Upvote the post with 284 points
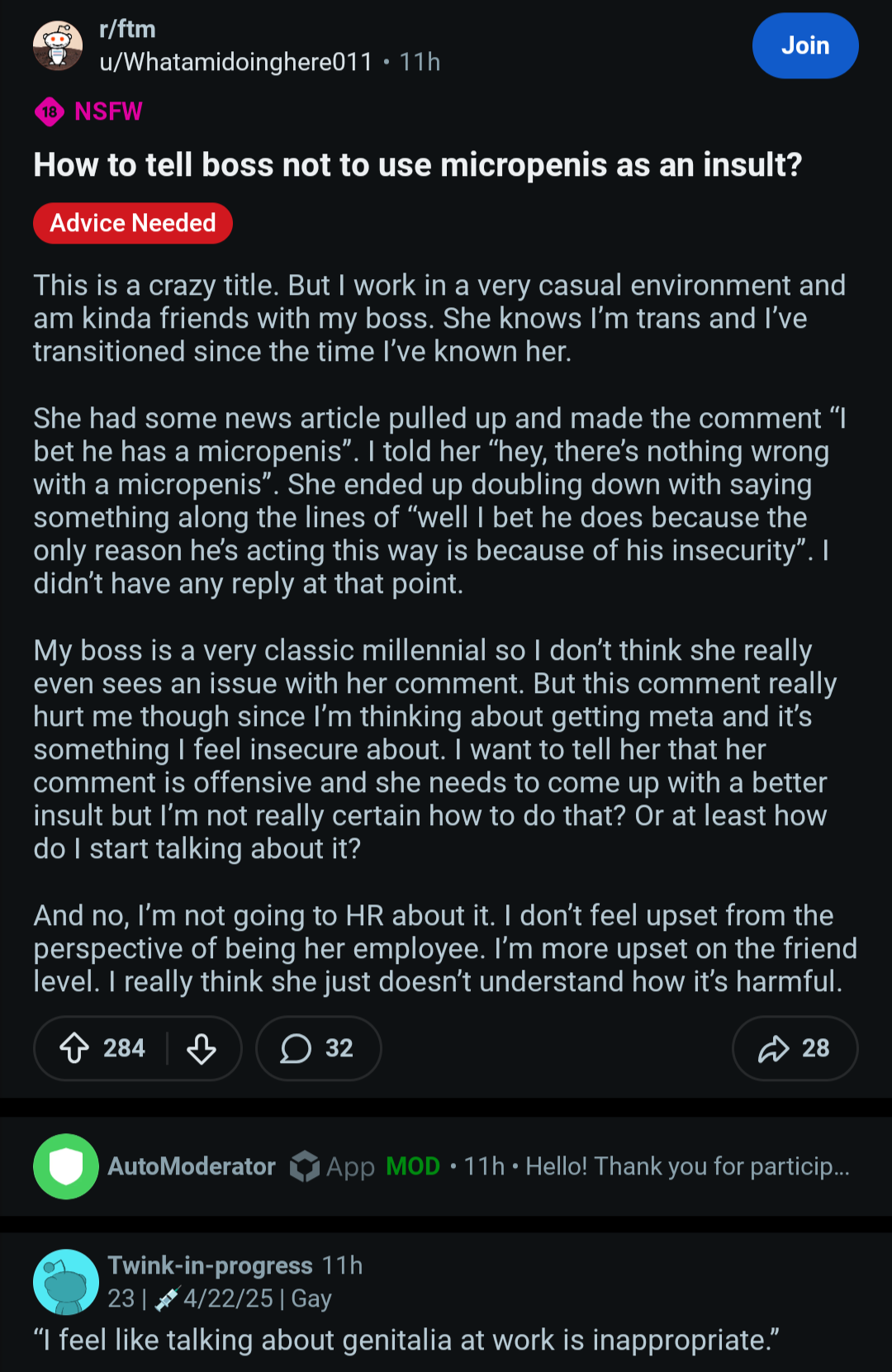892x1372 pixels. click(x=74, y=1048)
